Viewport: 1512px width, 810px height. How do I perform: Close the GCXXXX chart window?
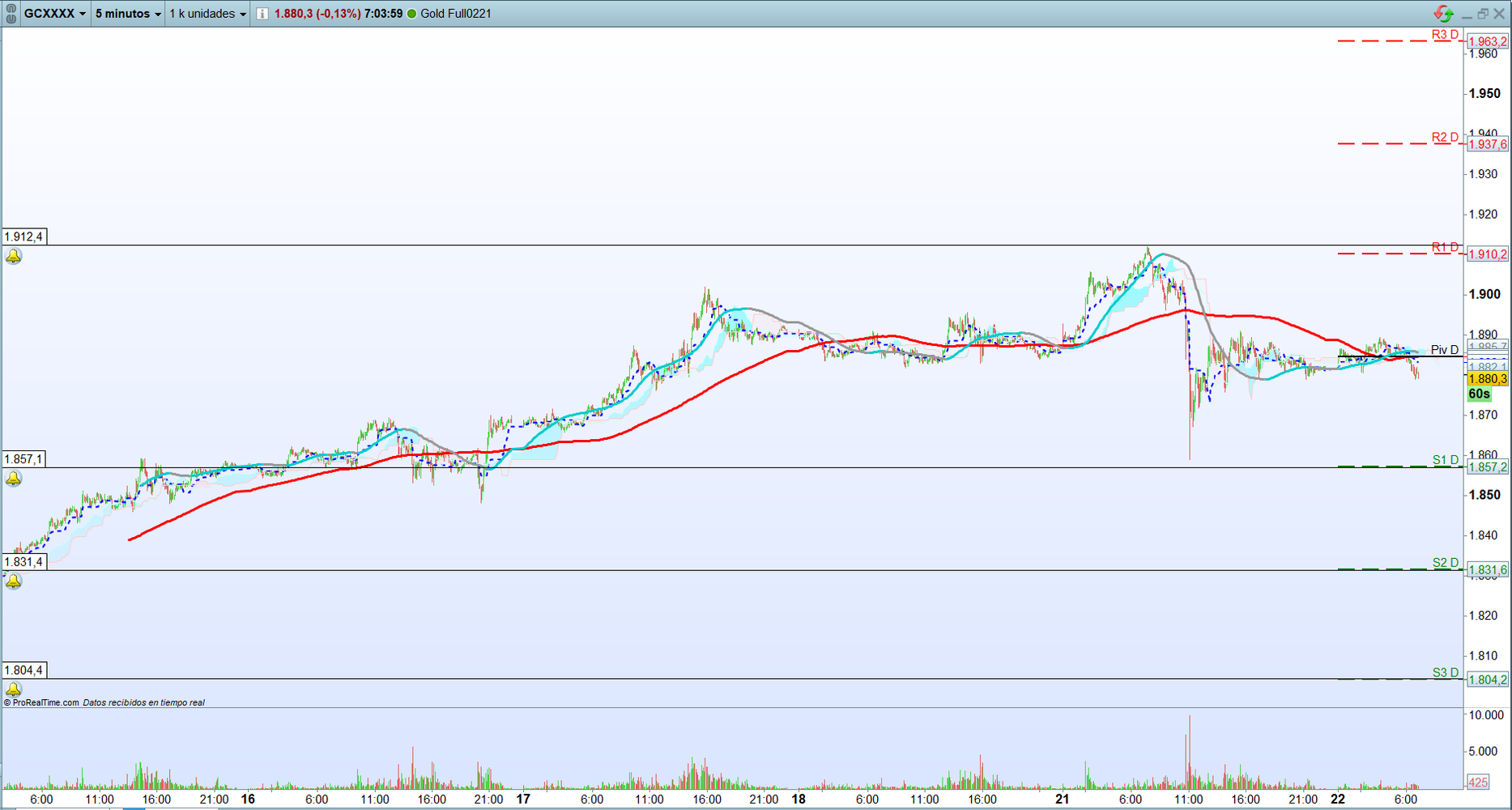(1499, 14)
